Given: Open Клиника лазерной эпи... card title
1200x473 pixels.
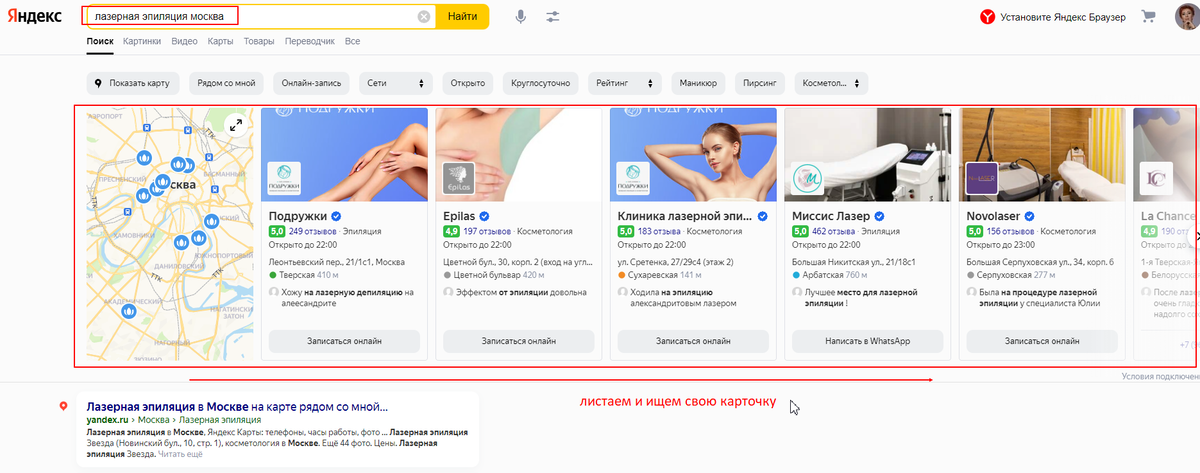Looking at the screenshot, I should pyautogui.click(x=685, y=216).
